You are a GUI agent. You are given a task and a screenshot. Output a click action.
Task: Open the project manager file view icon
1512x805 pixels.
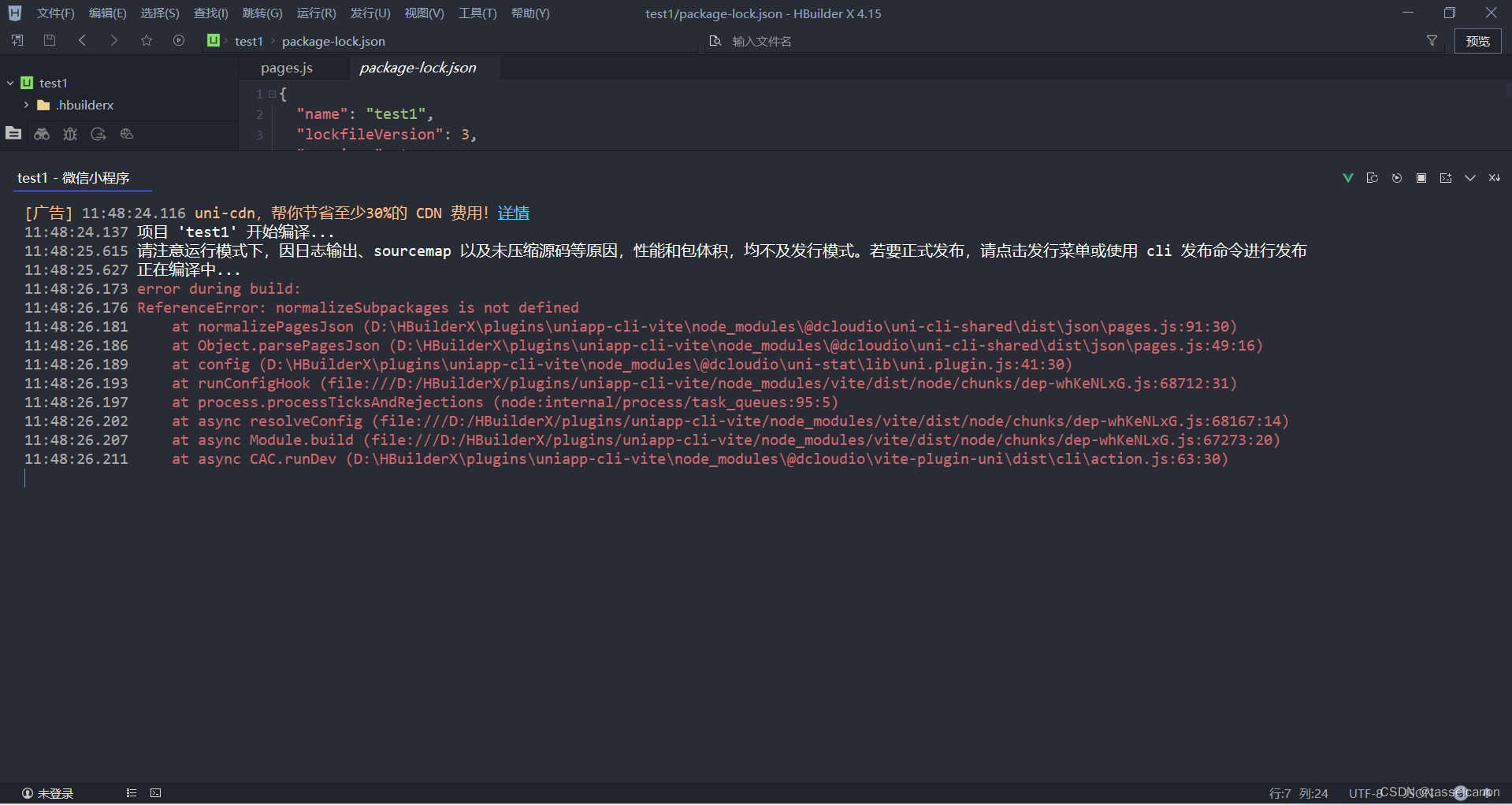pos(13,133)
